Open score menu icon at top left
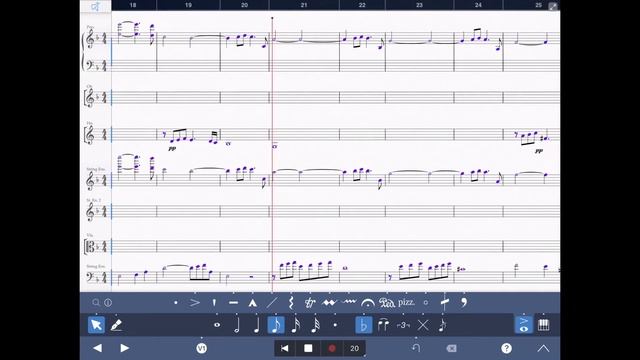The image size is (640, 360). pos(96,6)
